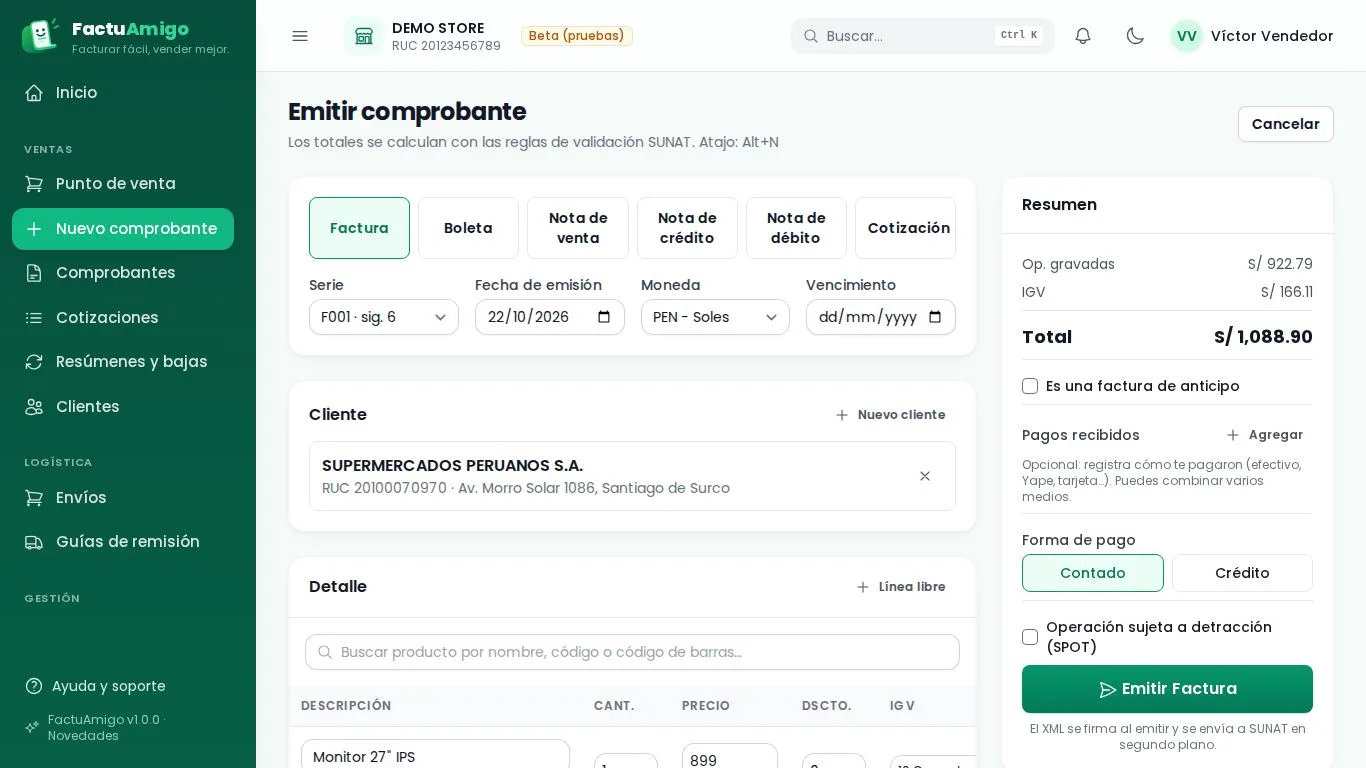The height and width of the screenshot is (768, 1366).
Task: Open calendar picker for Fecha de emisión
Action: pos(604,317)
